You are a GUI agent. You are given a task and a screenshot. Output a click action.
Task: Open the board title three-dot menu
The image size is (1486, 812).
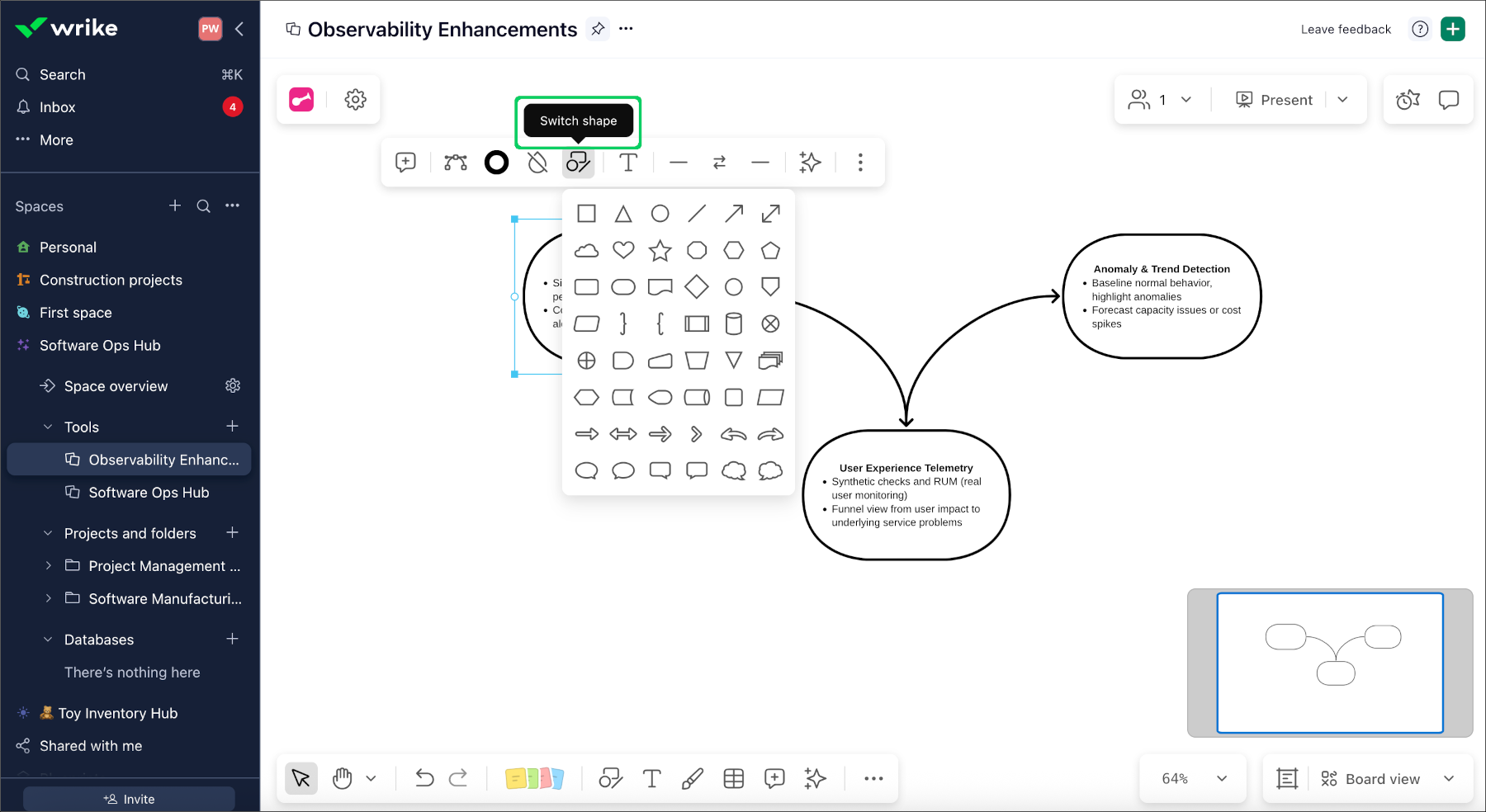(x=625, y=29)
